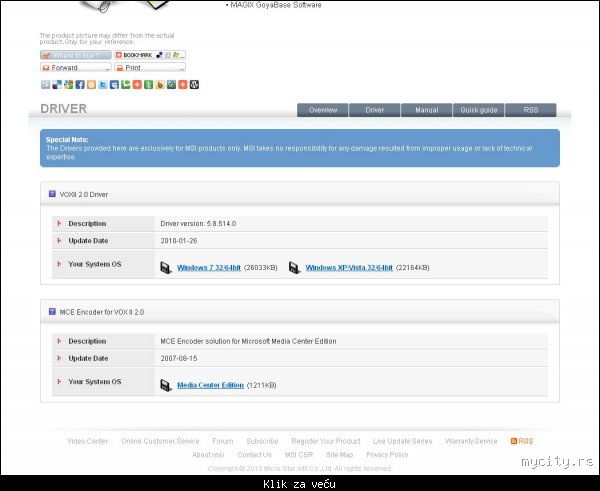Click the Forward button

(x=76, y=67)
